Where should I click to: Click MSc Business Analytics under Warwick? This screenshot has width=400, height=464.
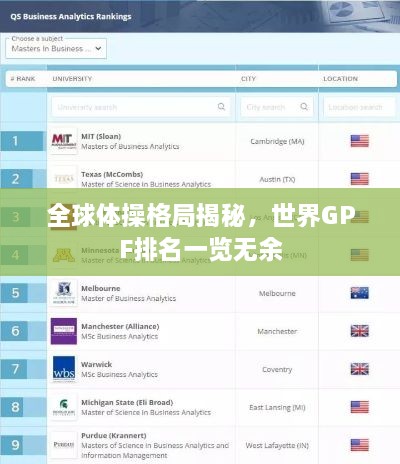pos(120,374)
